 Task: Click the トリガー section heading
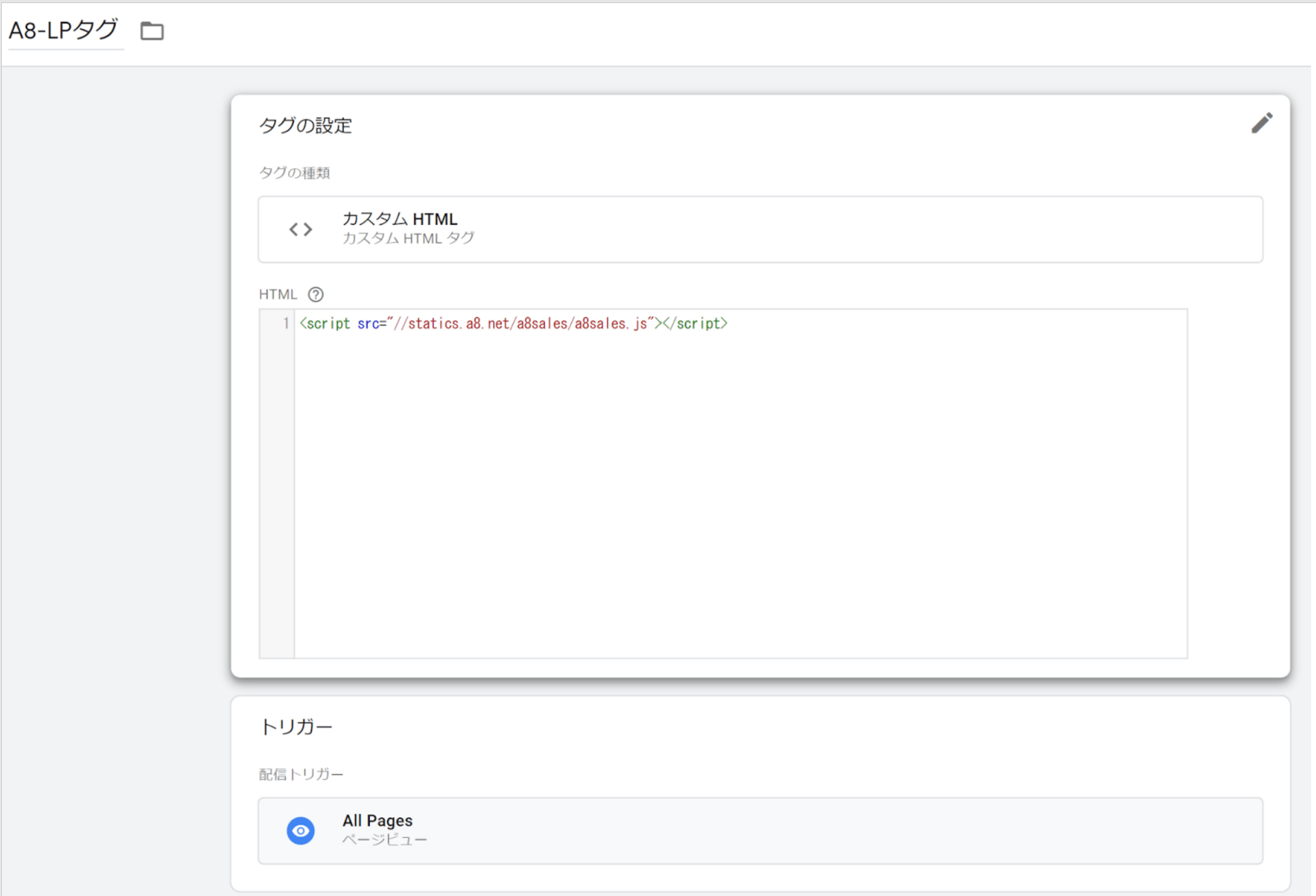[x=296, y=727]
